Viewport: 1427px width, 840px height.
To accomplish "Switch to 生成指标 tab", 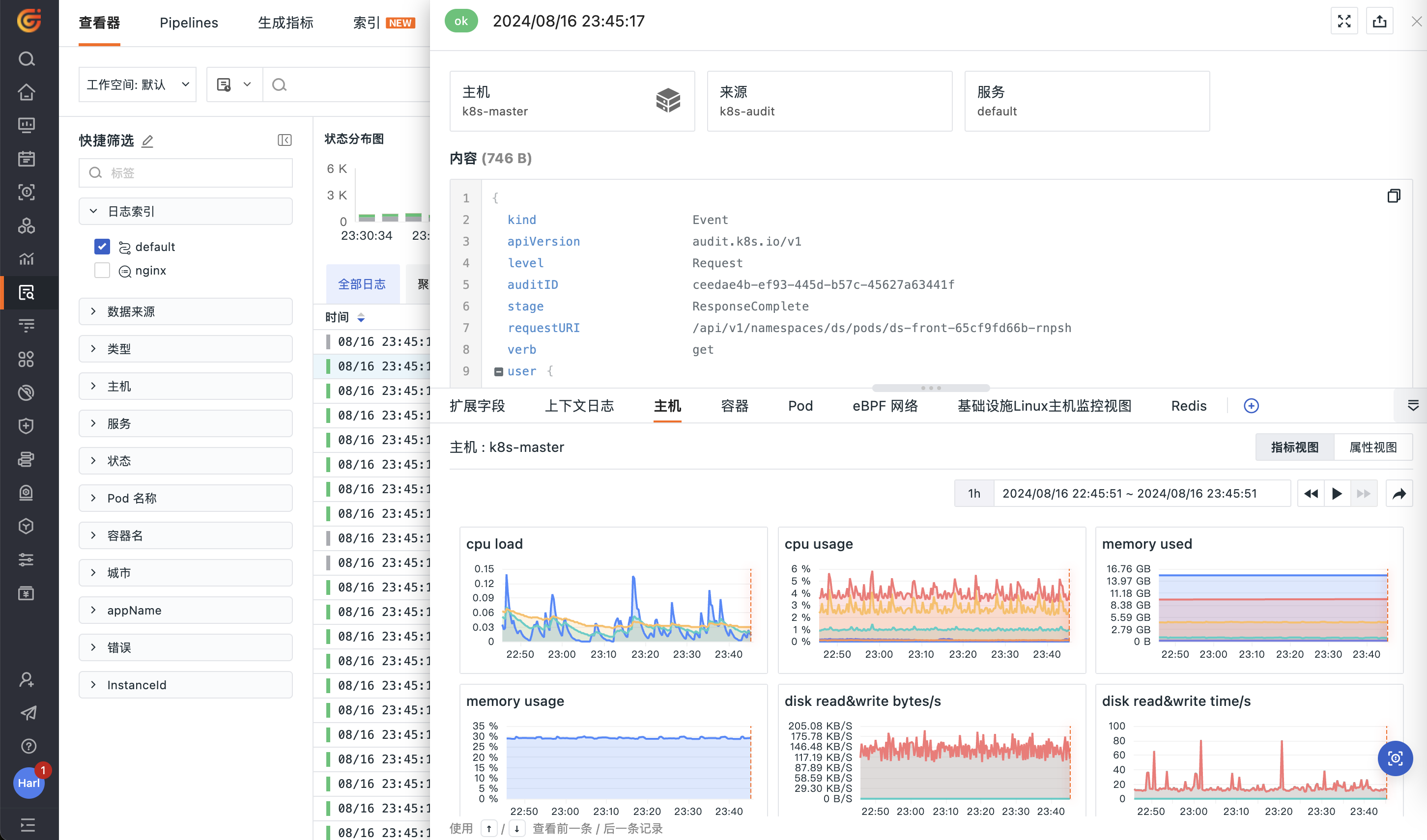I will (285, 23).
